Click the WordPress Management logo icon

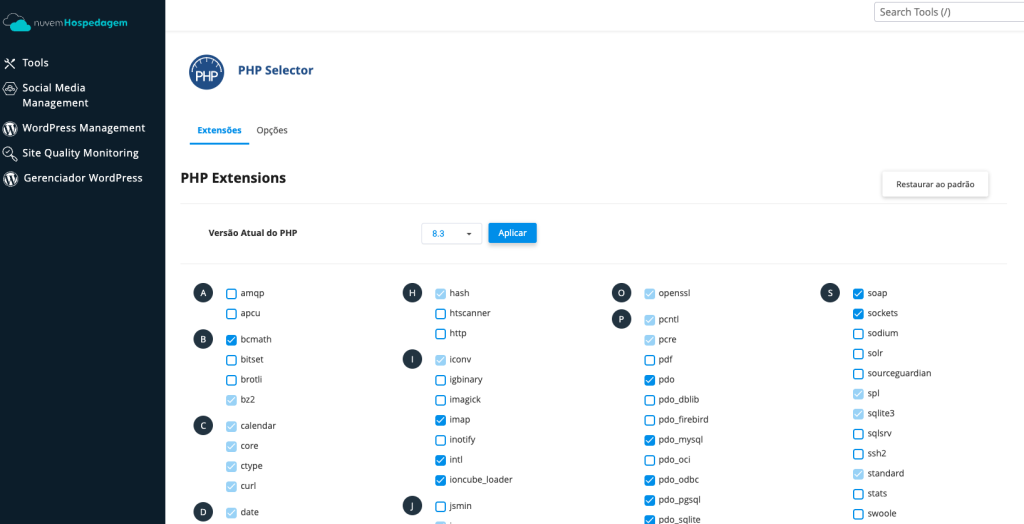pos(11,129)
